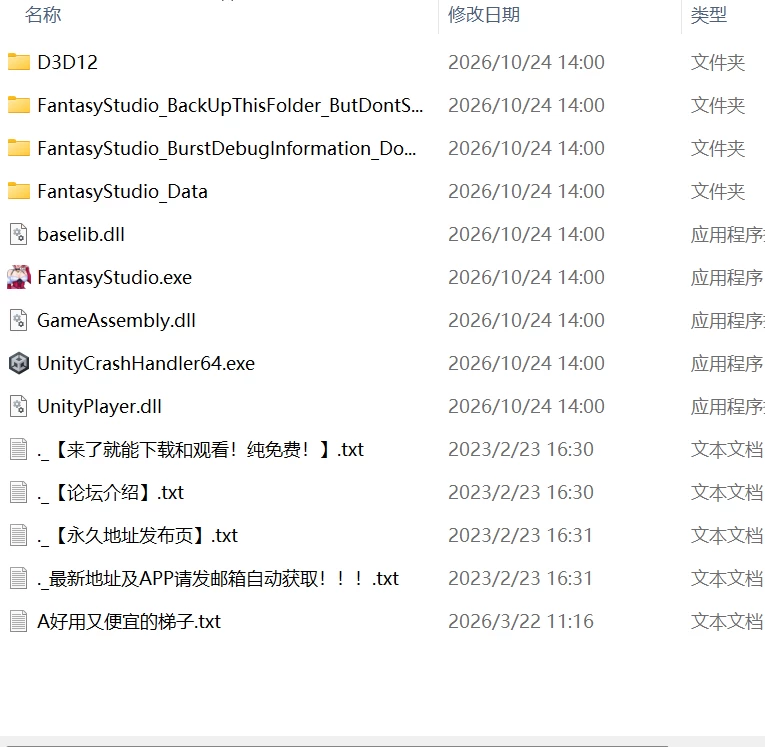This screenshot has width=765, height=747.
Task: Sort by the 名称 column header
Action: [43, 15]
